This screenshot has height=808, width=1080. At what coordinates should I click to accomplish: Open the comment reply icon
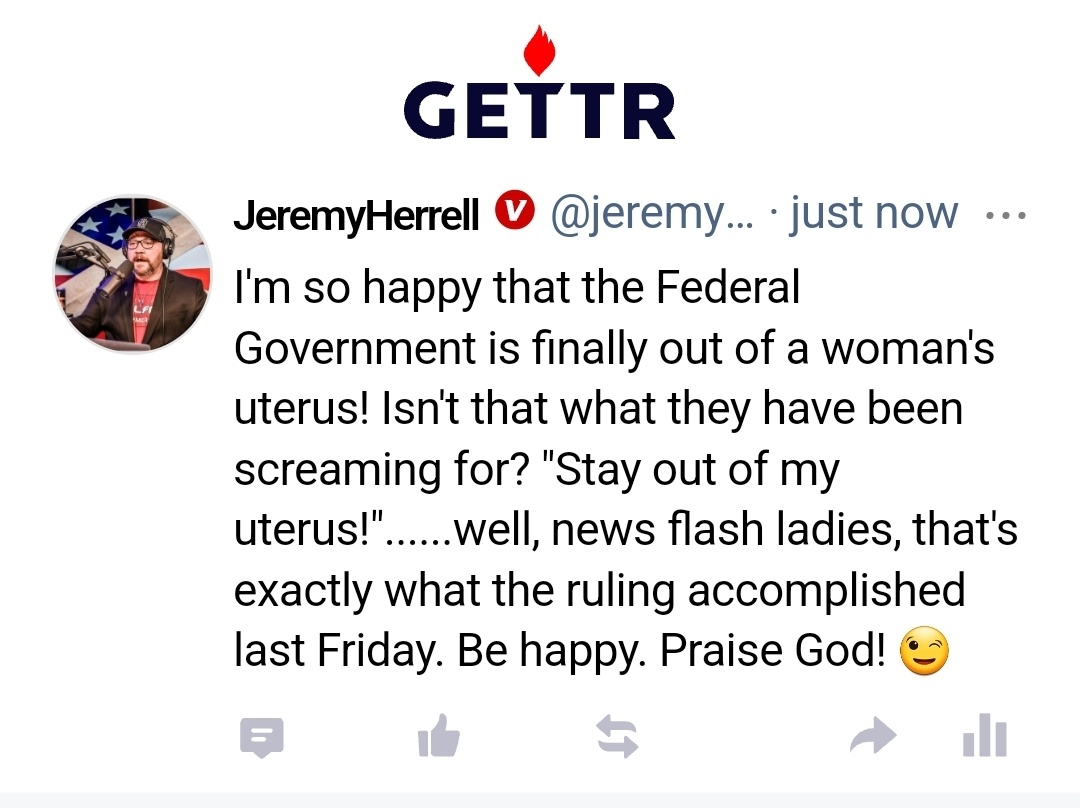(x=262, y=737)
